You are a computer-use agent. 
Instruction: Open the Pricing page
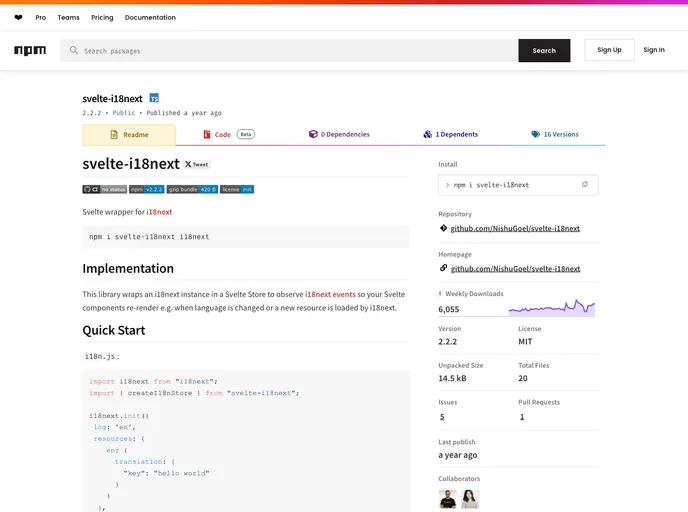102,18
